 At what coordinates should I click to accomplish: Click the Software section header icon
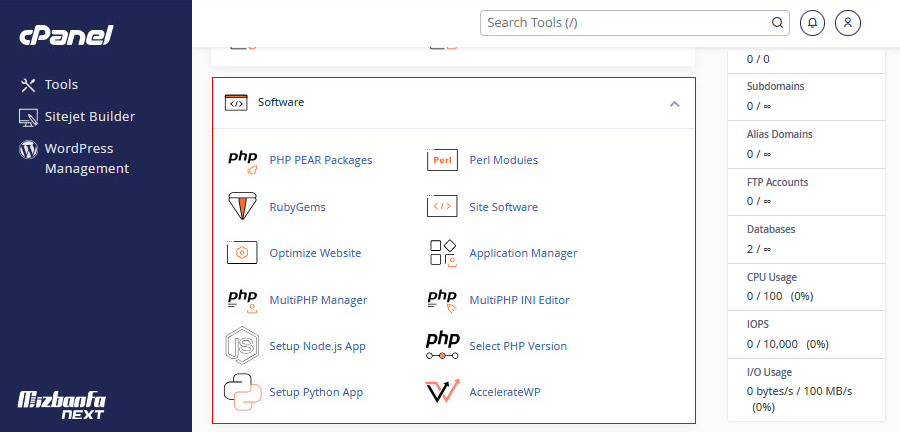236,103
